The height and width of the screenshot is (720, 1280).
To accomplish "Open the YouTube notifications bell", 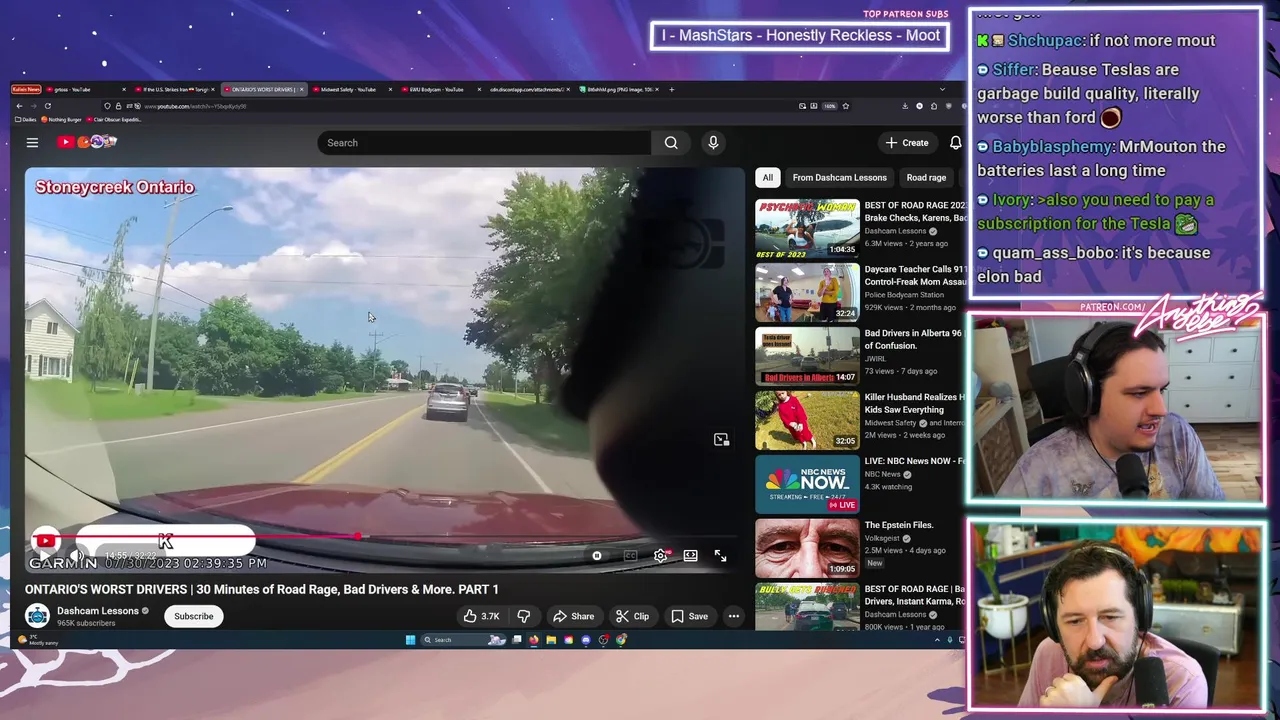I will 955,143.
